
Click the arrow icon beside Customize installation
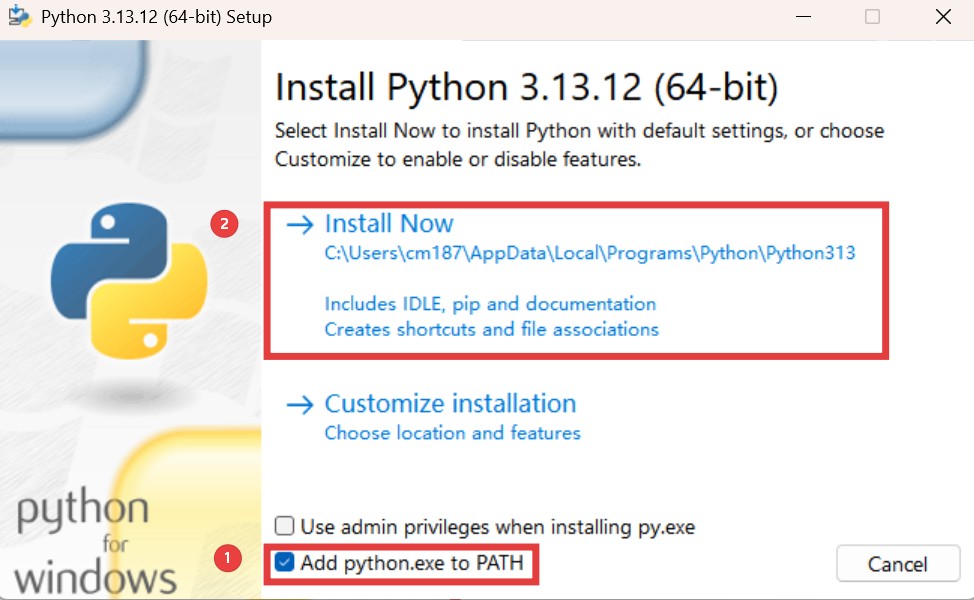tap(300, 405)
